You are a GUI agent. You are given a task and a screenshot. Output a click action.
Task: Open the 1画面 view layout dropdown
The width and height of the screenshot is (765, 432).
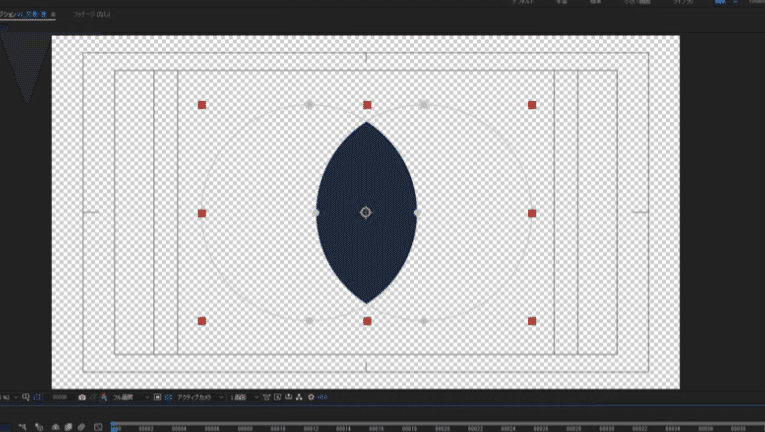click(x=244, y=397)
